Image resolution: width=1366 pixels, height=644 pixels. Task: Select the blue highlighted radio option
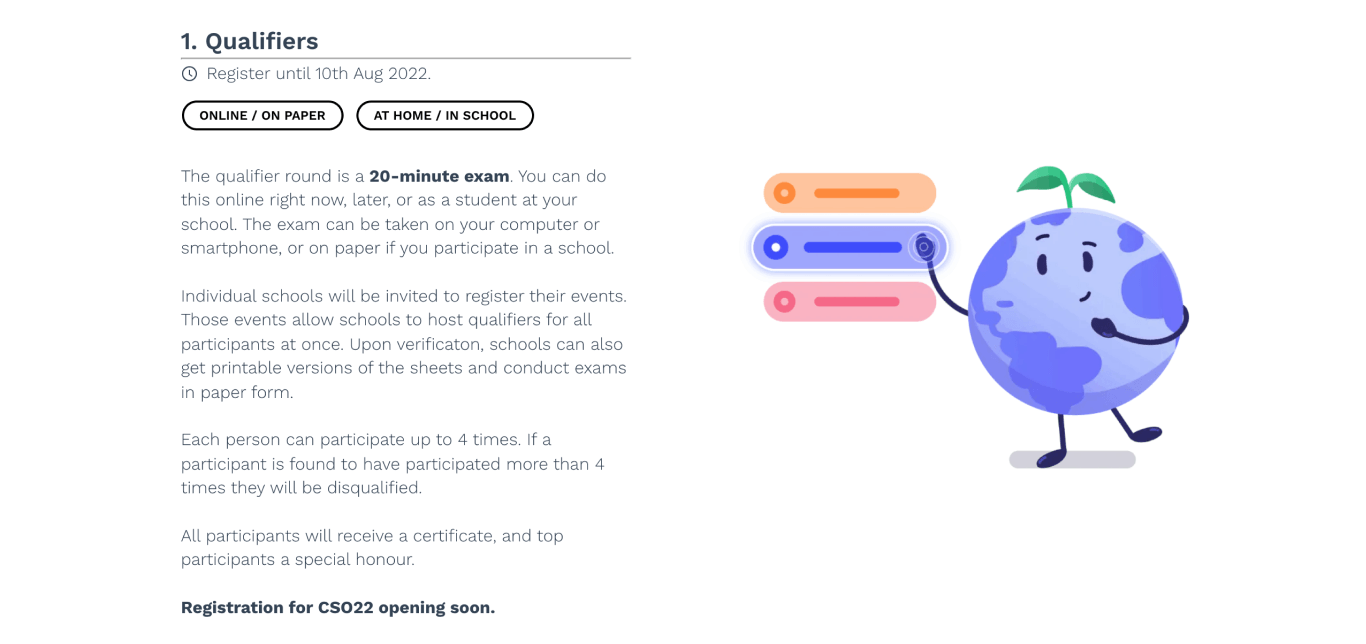point(775,247)
